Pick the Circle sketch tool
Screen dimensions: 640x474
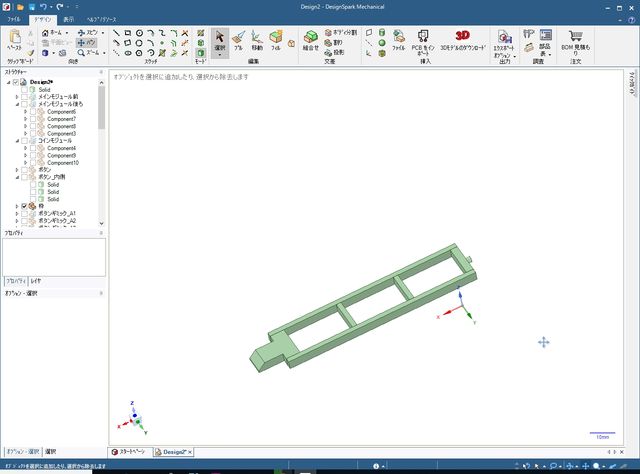(139, 33)
